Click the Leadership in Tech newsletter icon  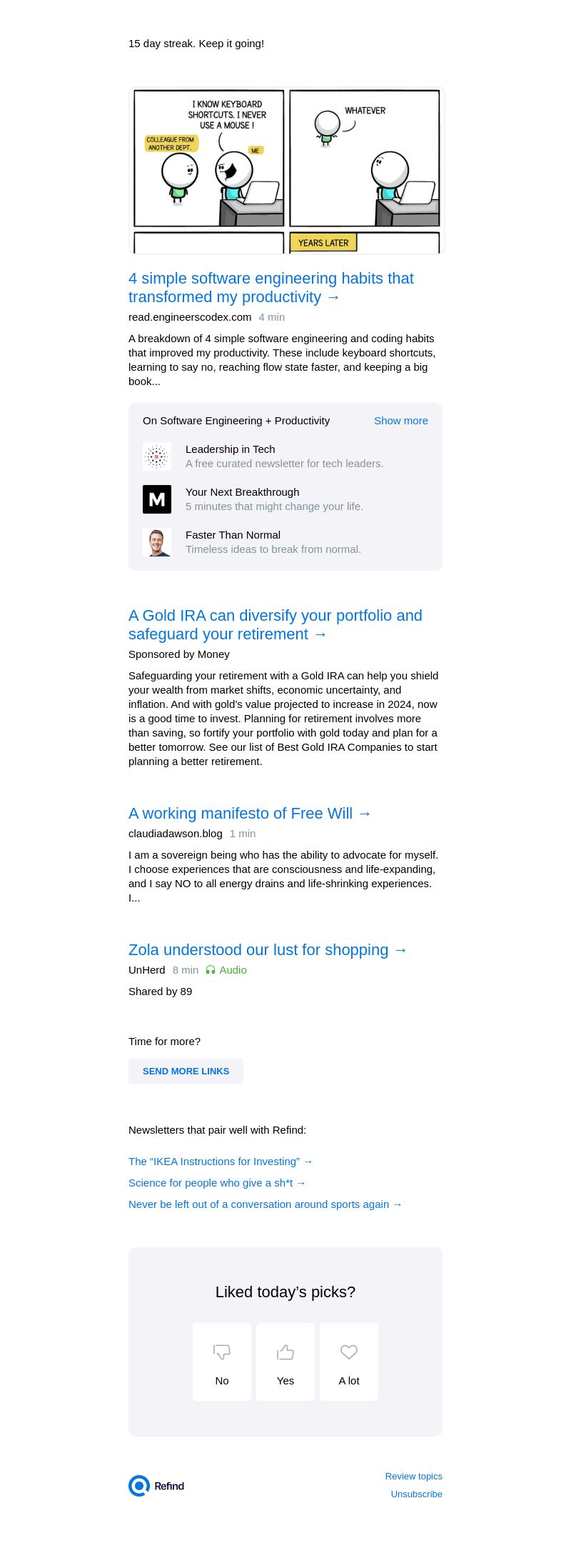tap(157, 456)
